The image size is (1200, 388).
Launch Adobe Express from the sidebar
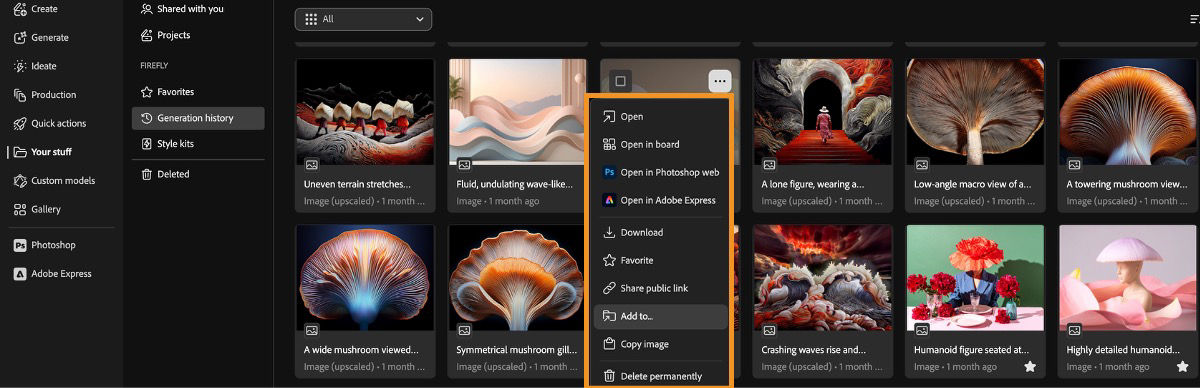click(x=52, y=273)
